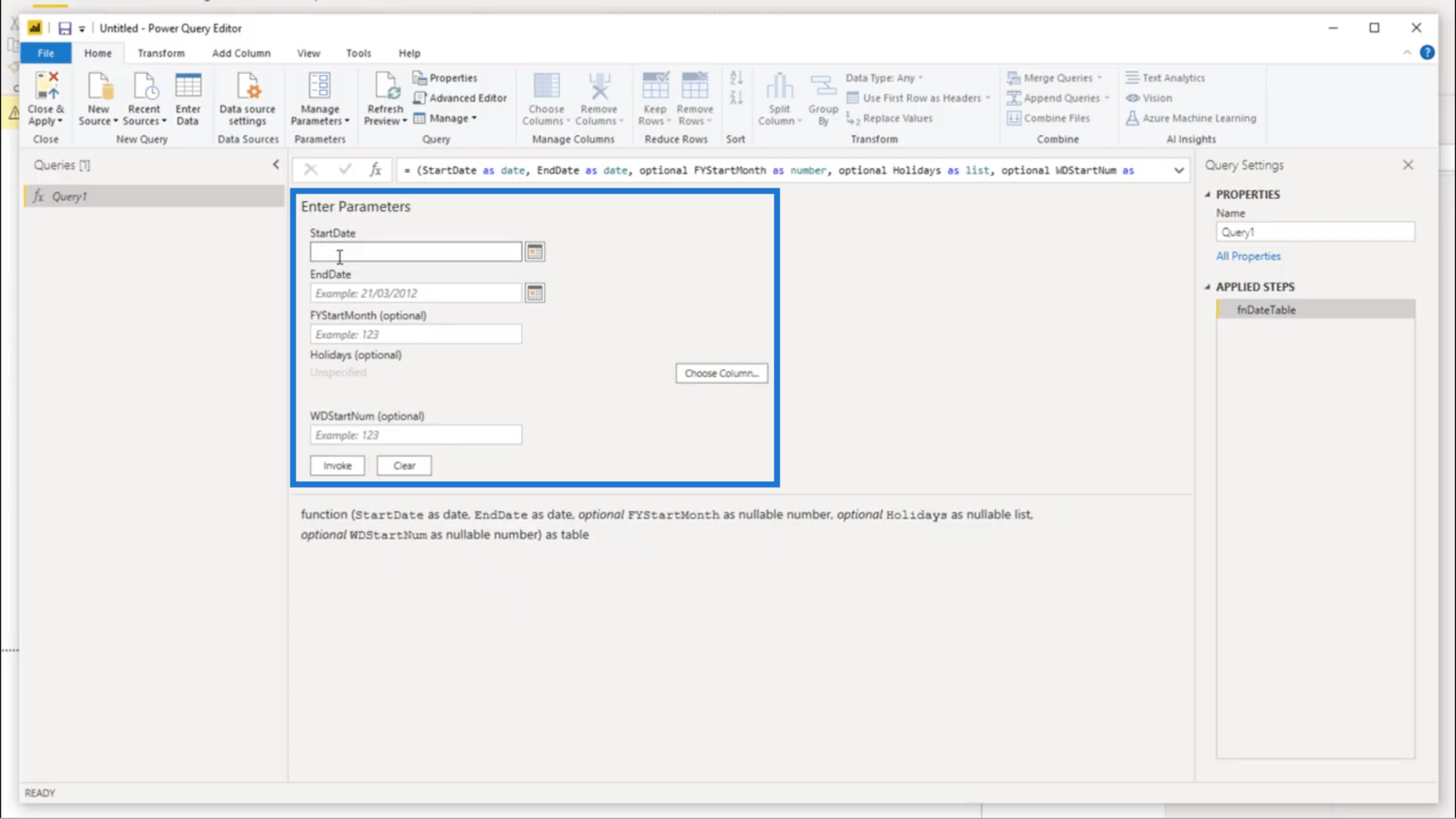
Task: Open query Properties in ribbon
Action: 445,78
